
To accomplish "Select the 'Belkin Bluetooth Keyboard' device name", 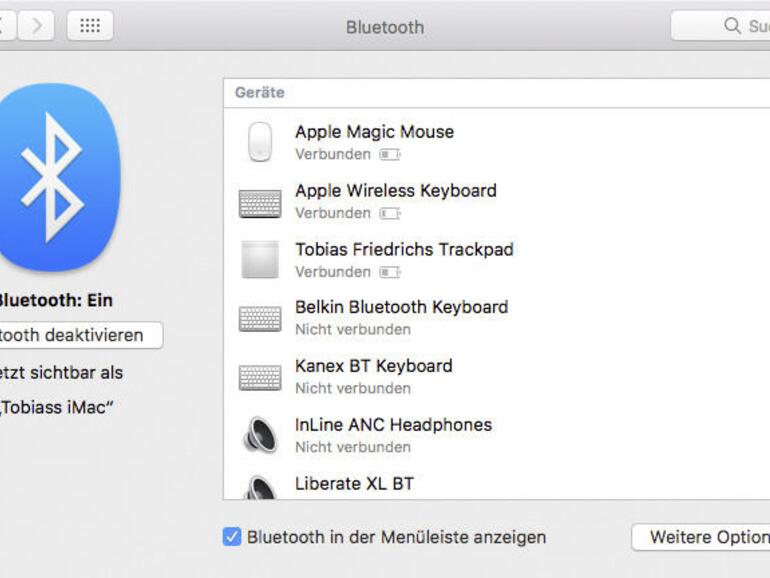I will [x=402, y=307].
